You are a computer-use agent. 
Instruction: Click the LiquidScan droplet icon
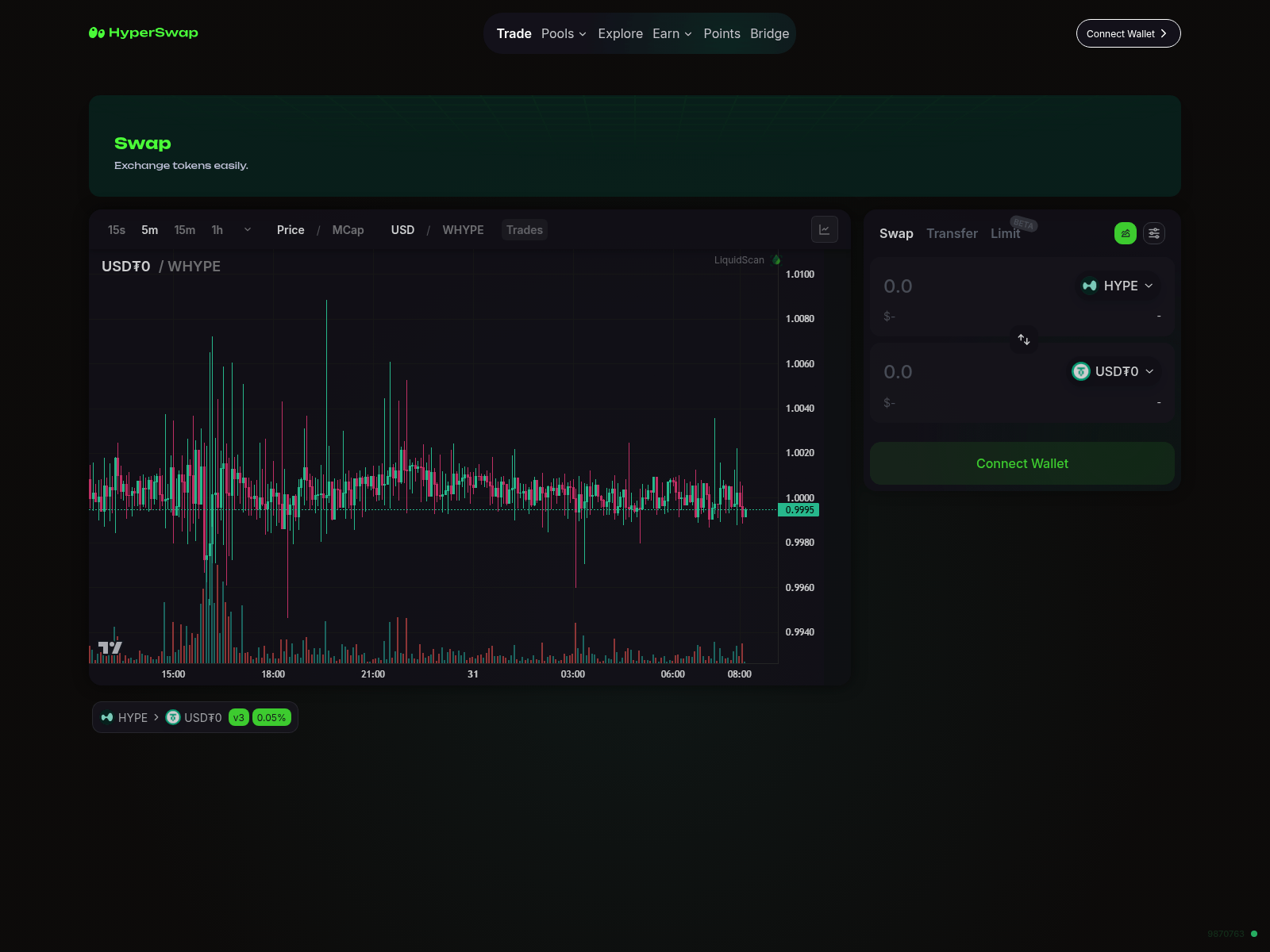point(776,259)
